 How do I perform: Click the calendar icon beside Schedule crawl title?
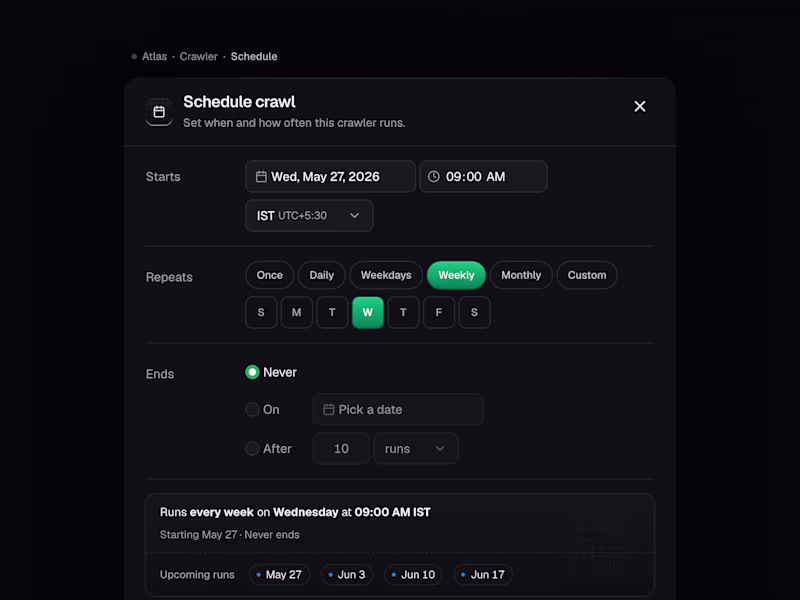coord(159,112)
